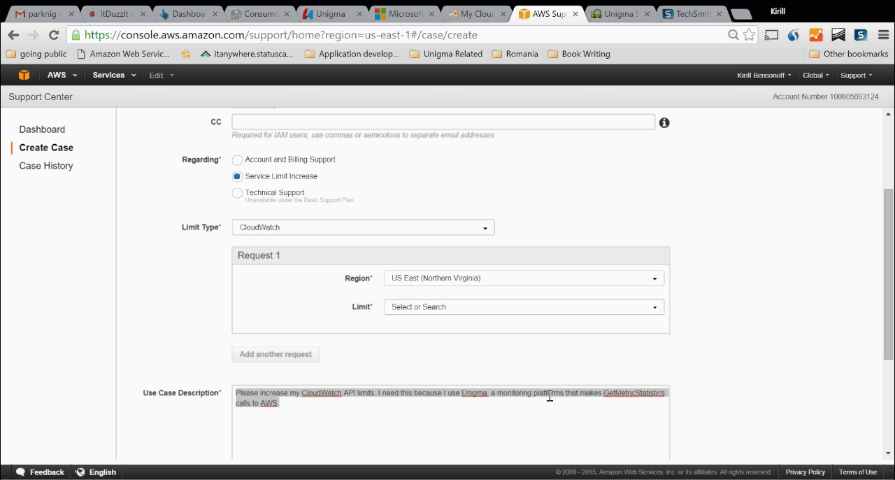895x480 pixels.
Task: Open the Unigma Related bookmark folder
Action: coord(446,54)
